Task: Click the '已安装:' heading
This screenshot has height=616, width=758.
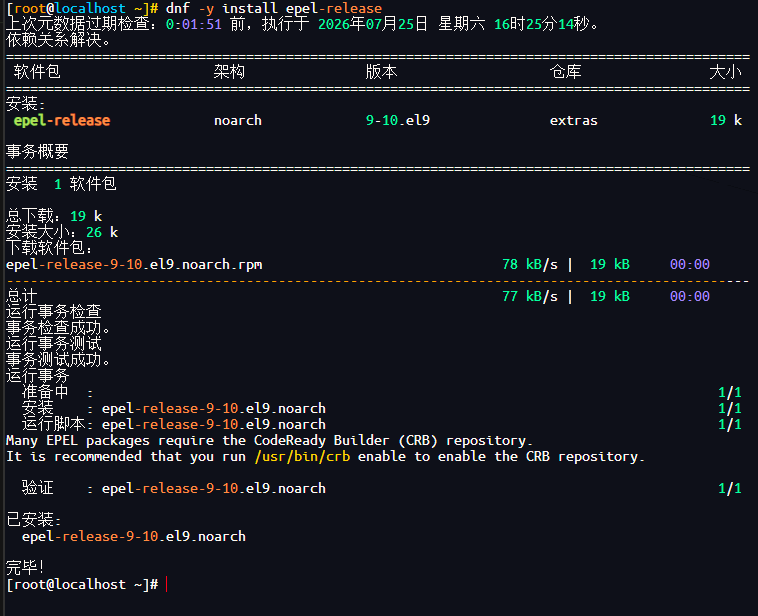Action: click(33, 520)
